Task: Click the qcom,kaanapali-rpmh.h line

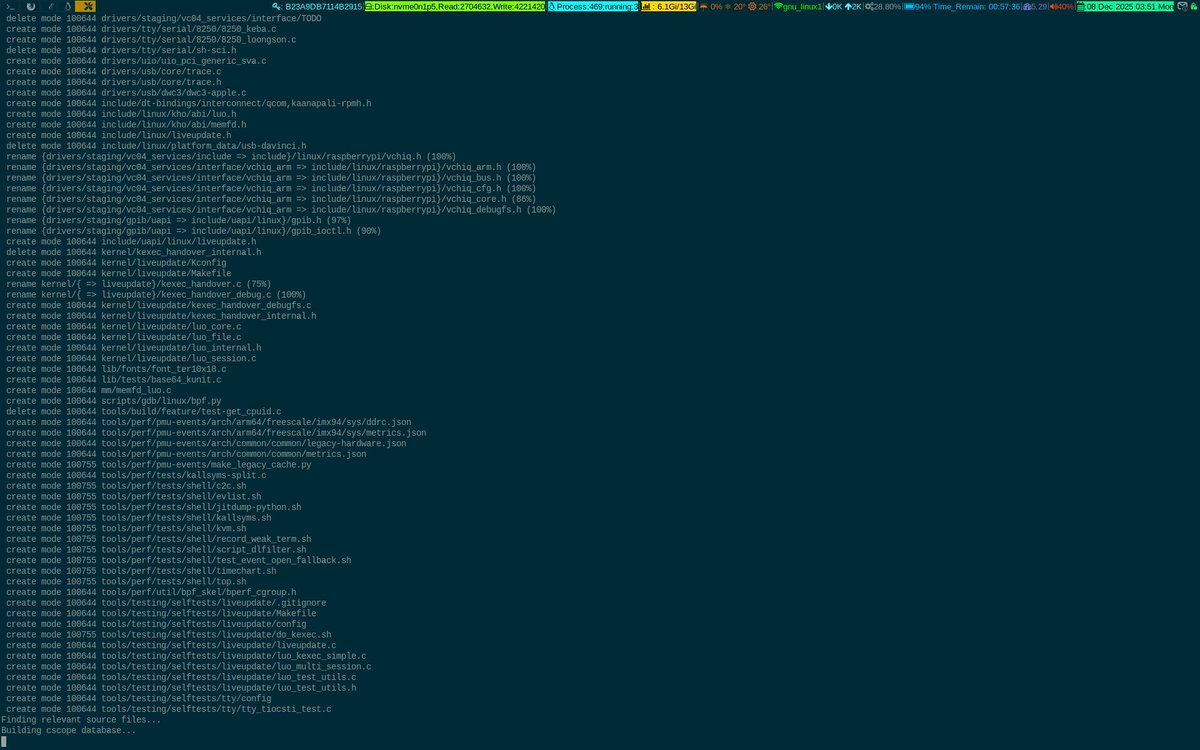Action: [189, 103]
